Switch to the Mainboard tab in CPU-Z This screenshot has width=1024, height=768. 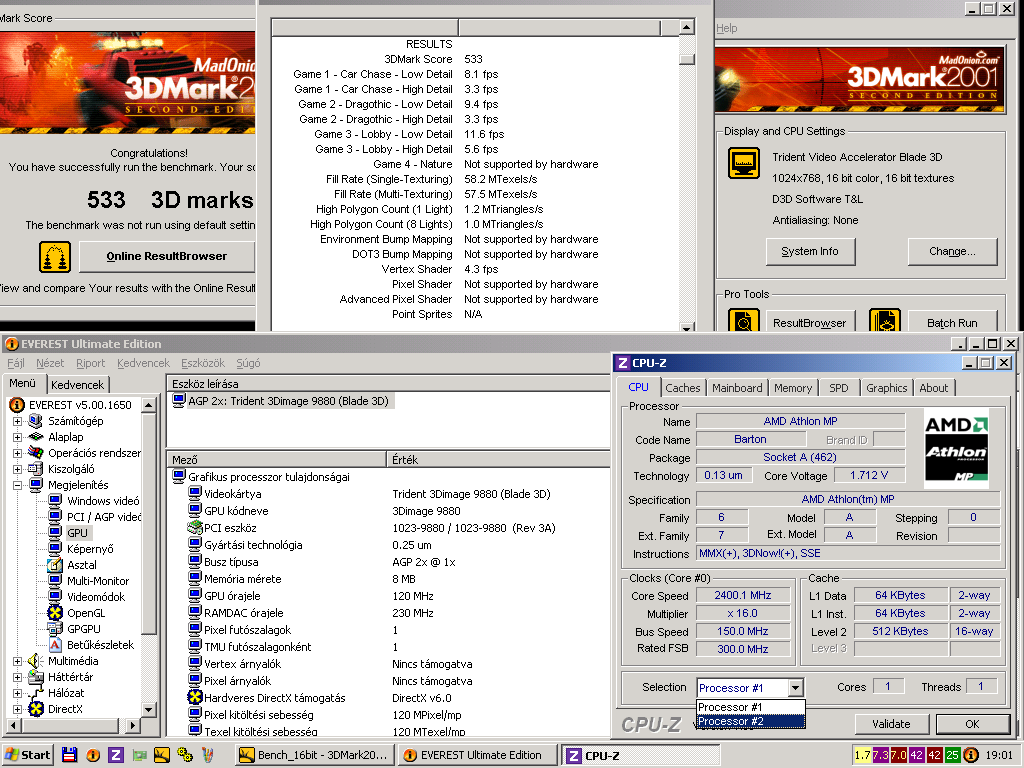click(x=737, y=388)
